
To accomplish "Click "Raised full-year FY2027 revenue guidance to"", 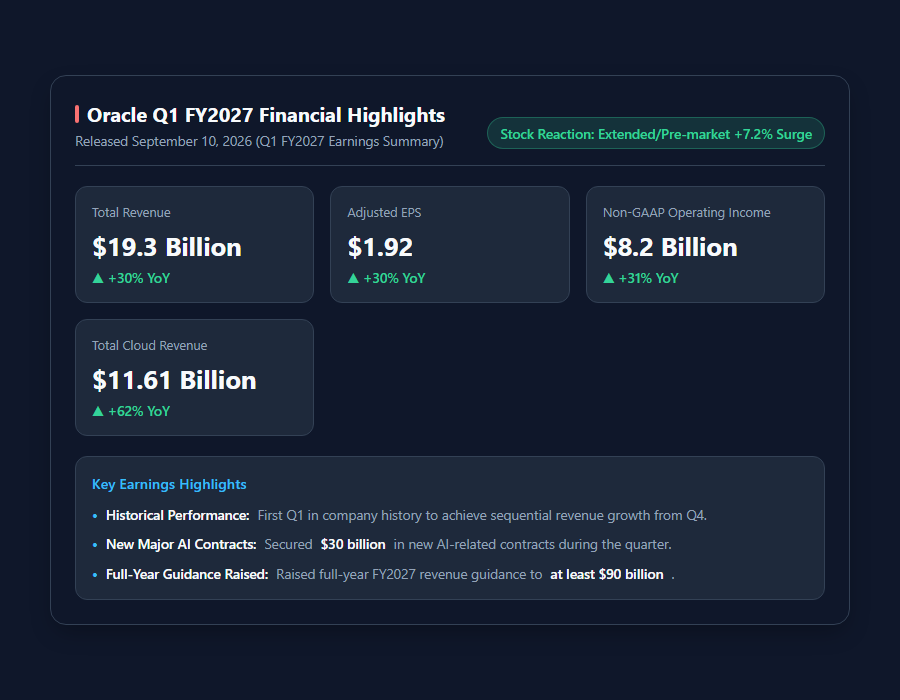I will point(409,574).
